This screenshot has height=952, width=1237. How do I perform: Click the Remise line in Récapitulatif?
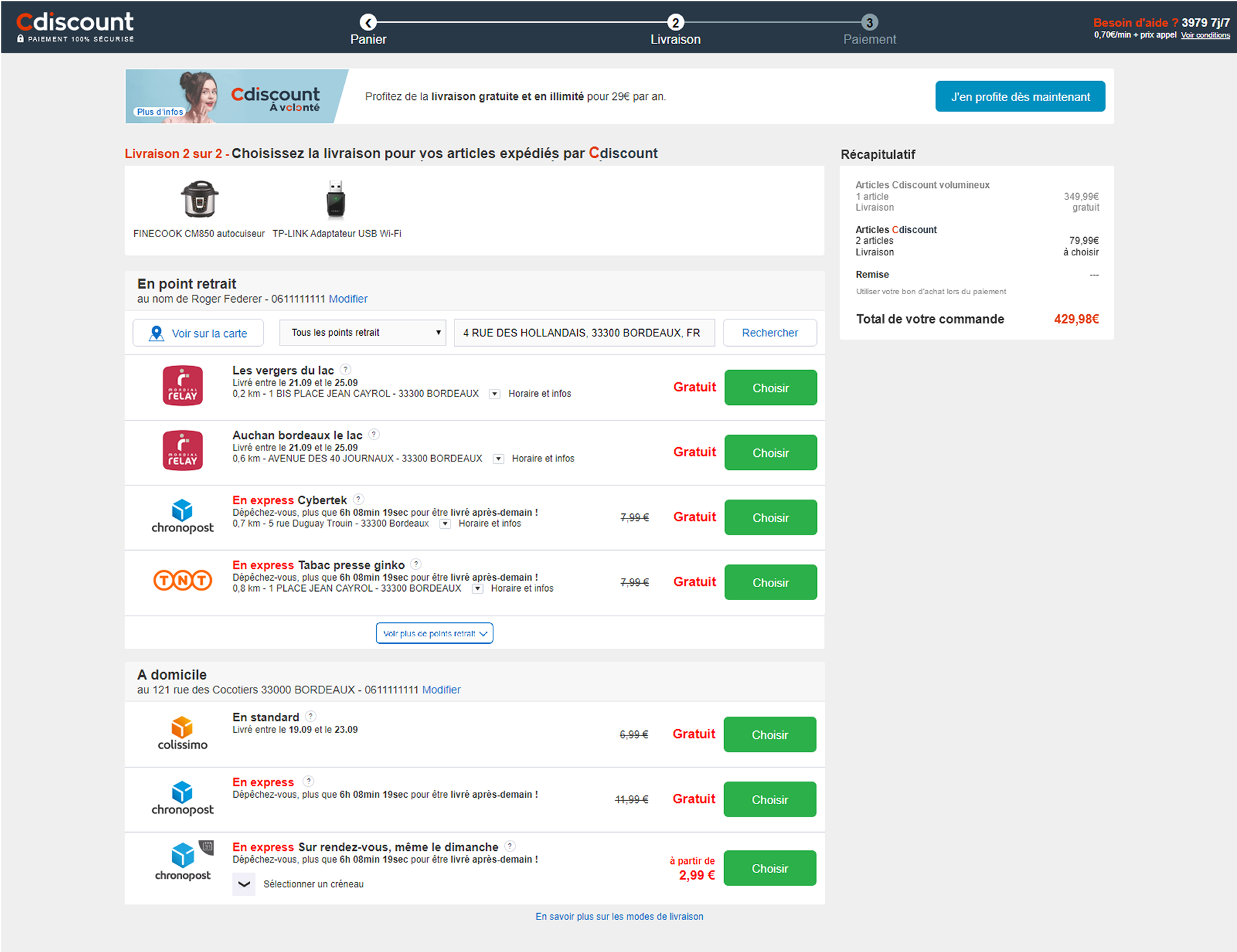click(977, 275)
